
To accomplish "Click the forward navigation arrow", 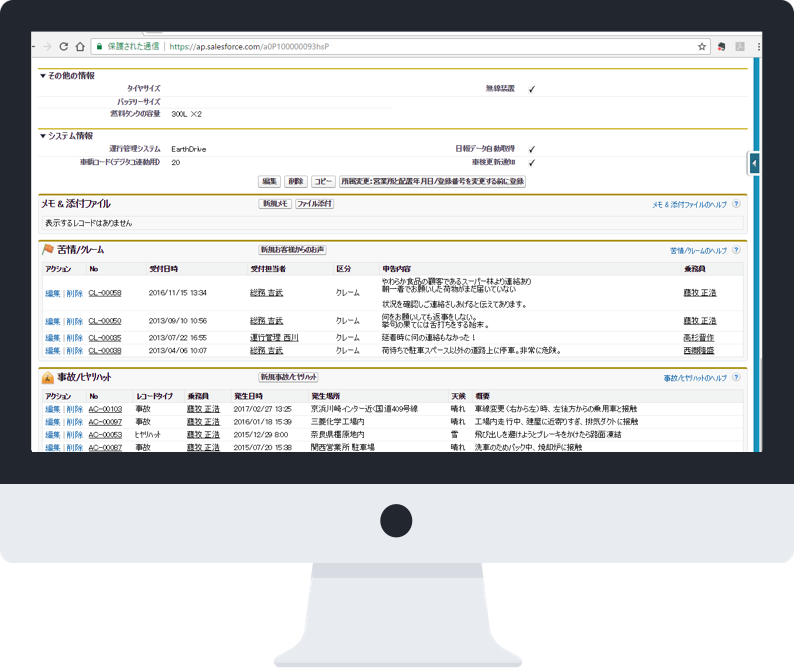I will [x=47, y=47].
